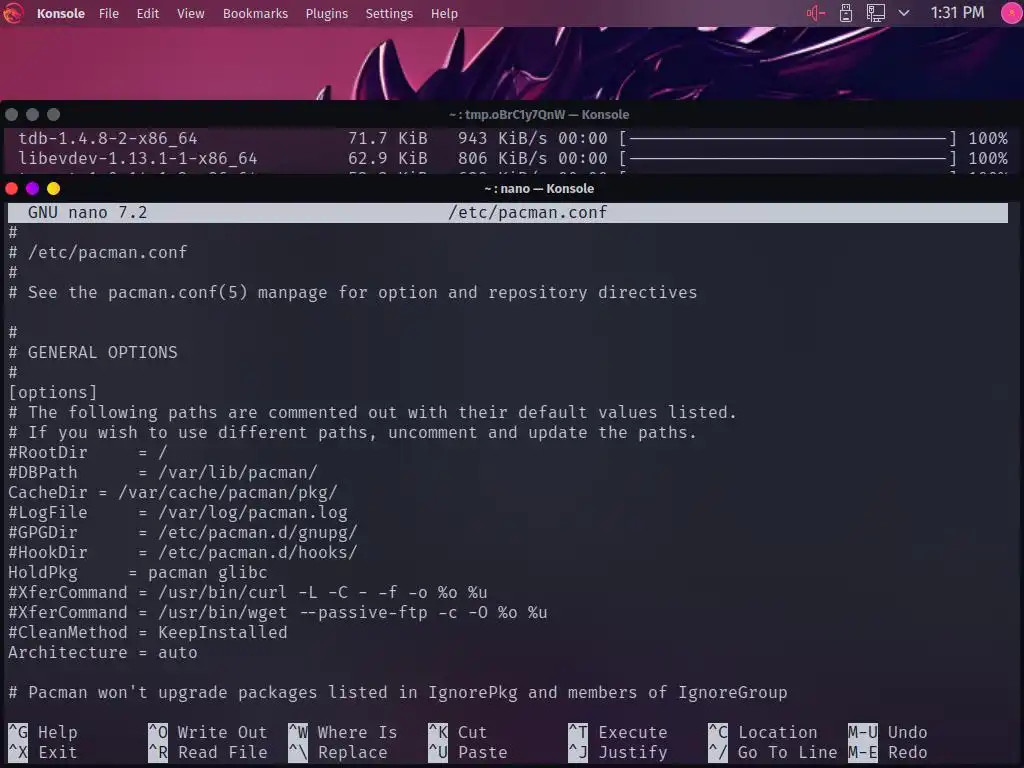Viewport: 1024px width, 768px height.
Task: Click the network connection tray icon
Action: (875, 13)
